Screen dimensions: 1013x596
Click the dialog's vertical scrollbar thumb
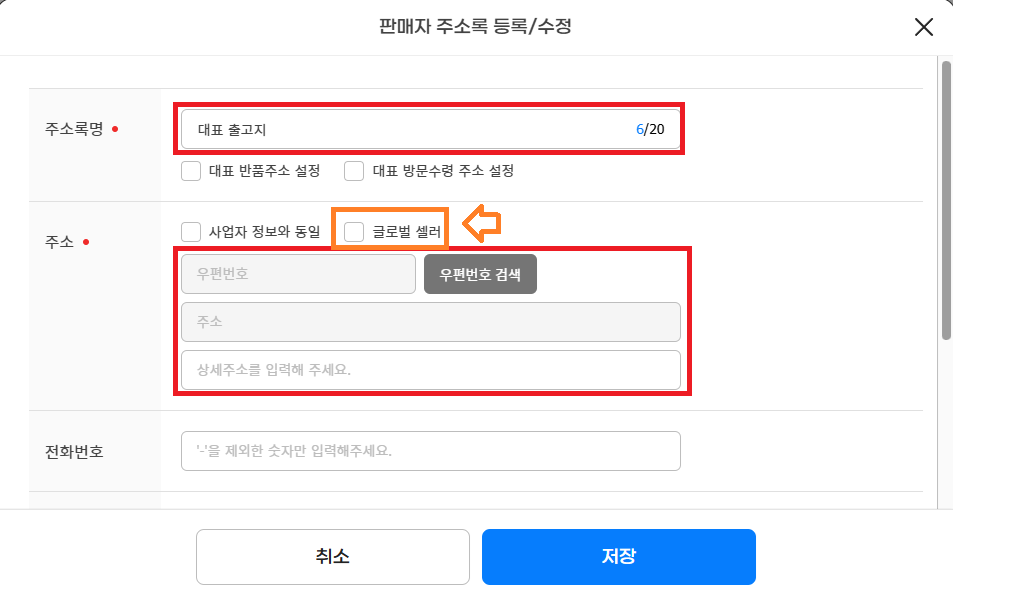945,200
